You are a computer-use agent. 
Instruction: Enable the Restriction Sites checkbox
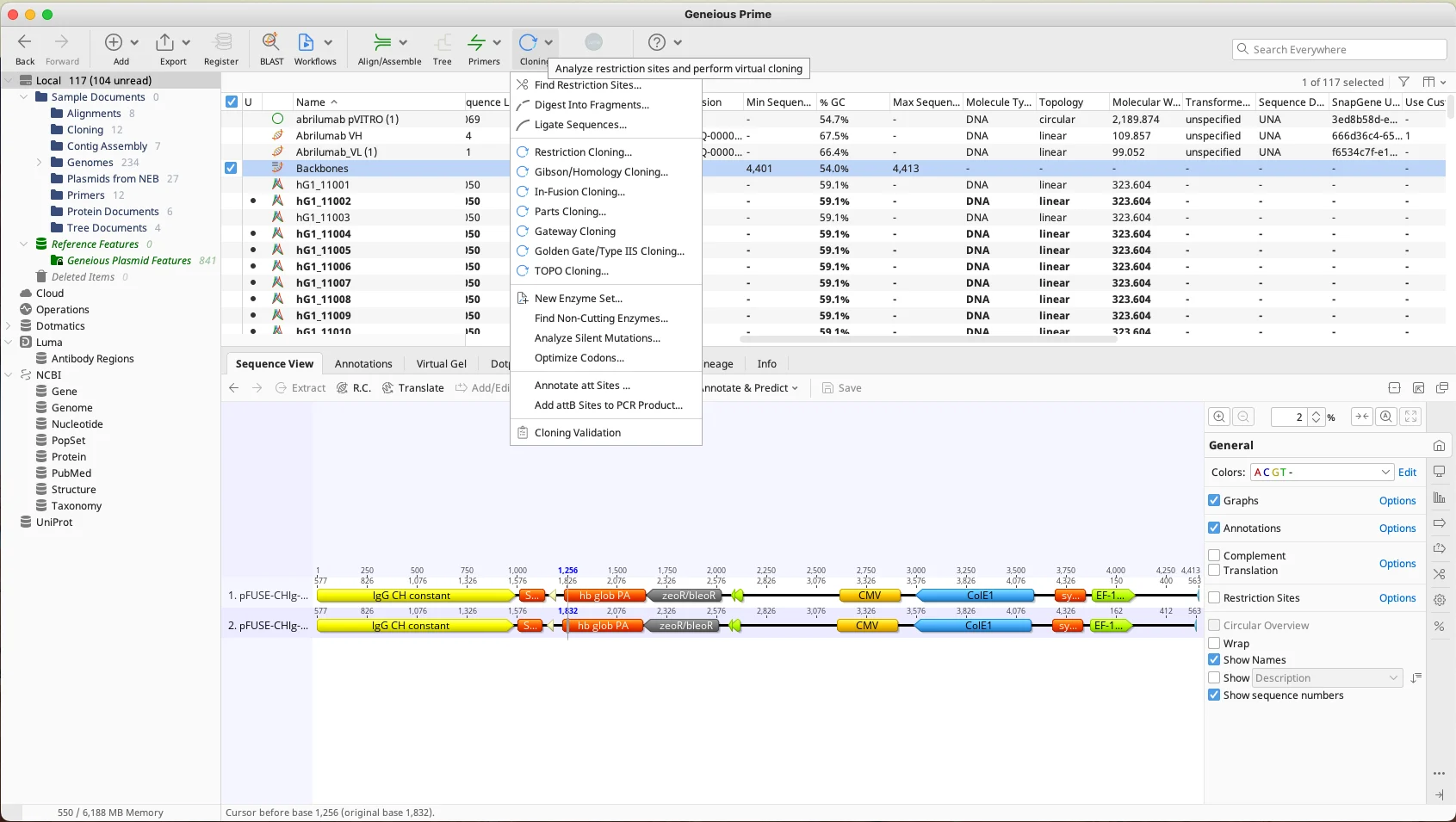[1214, 597]
